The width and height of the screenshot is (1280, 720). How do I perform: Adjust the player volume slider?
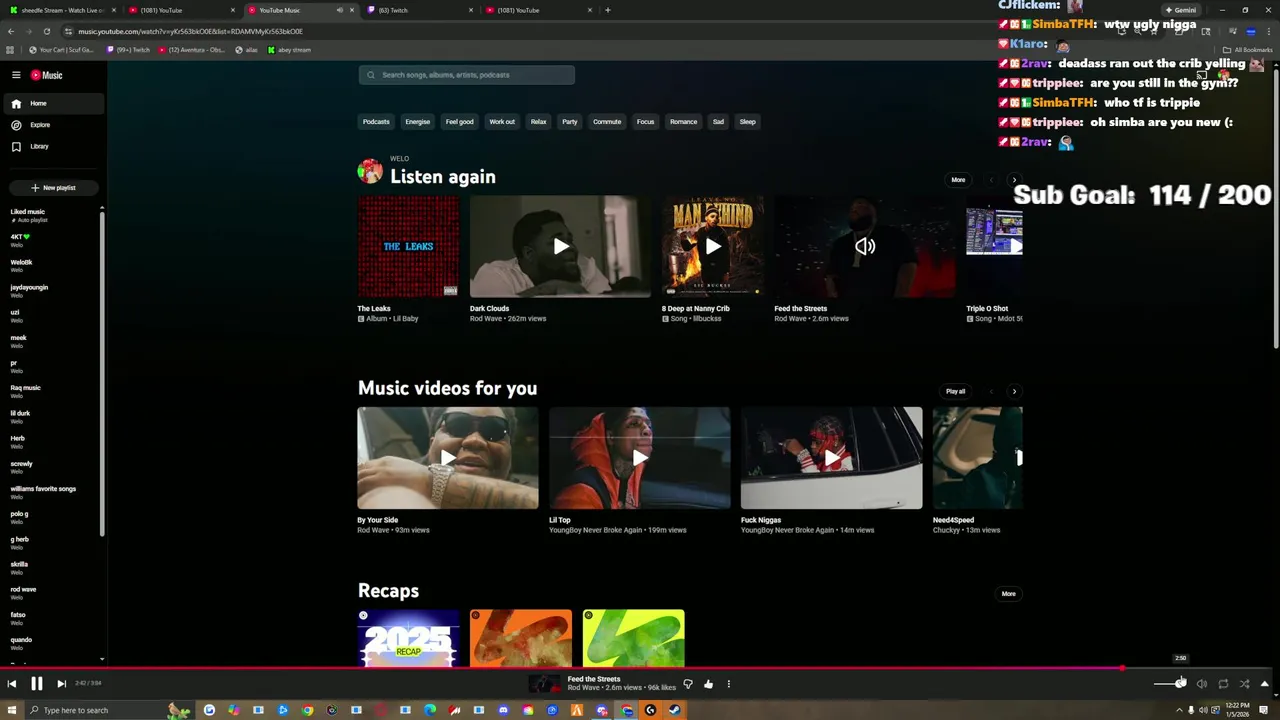[1169, 684]
